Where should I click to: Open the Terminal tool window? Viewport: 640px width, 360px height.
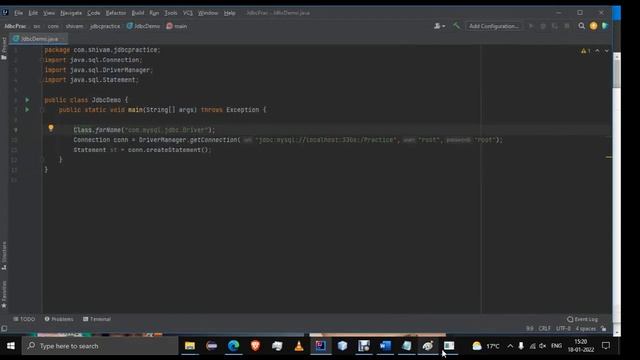97,319
